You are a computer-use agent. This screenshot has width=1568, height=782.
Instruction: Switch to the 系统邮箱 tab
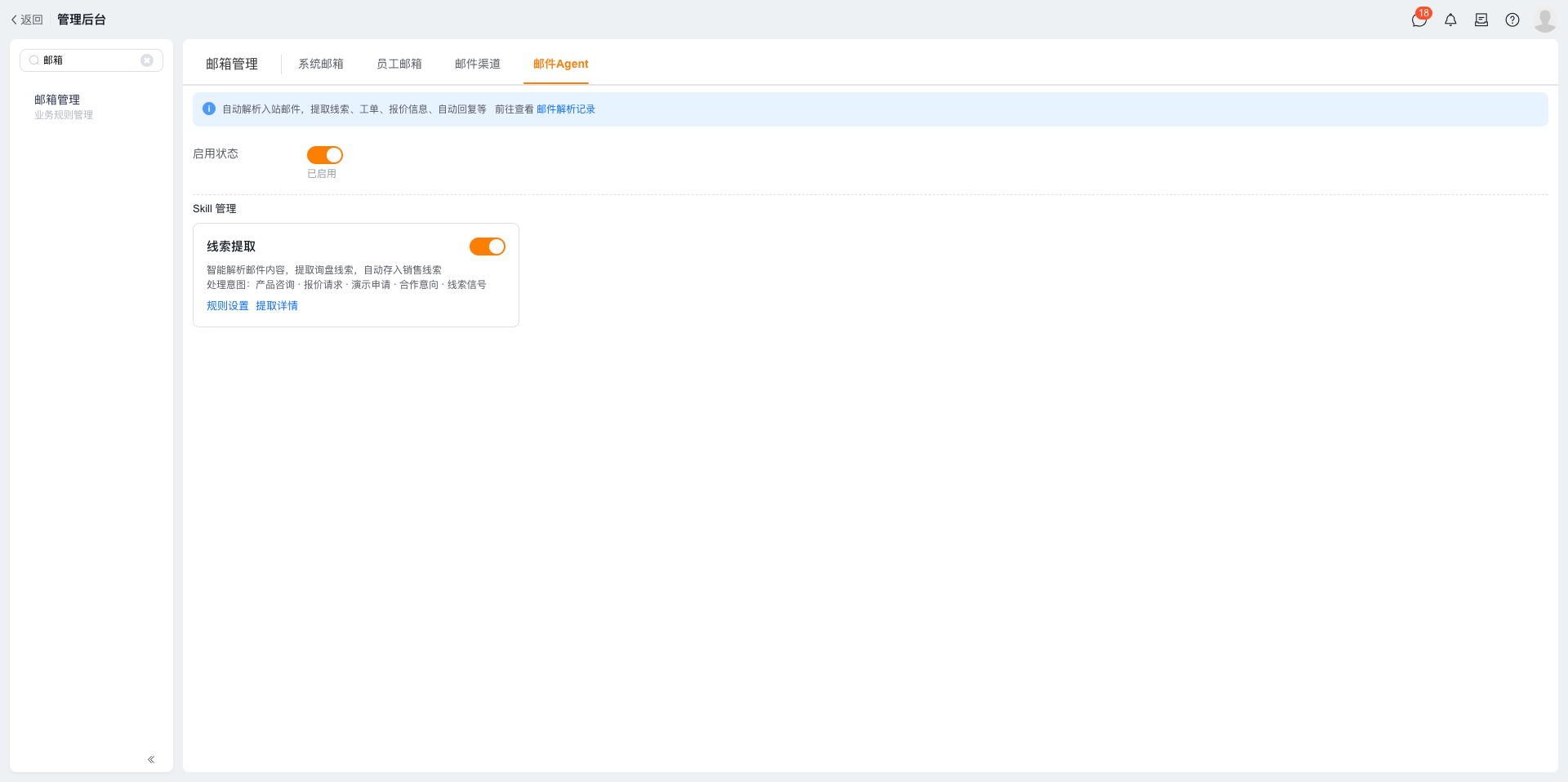click(x=321, y=64)
